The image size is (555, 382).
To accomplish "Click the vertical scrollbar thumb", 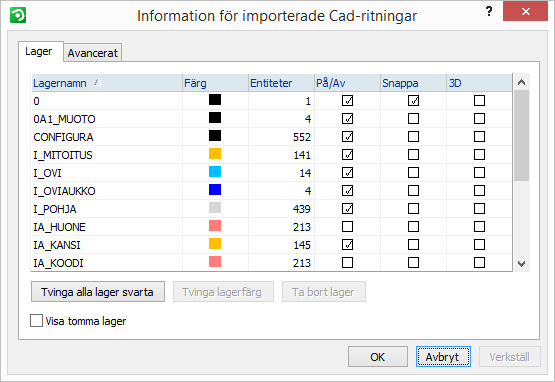I will point(521,136).
